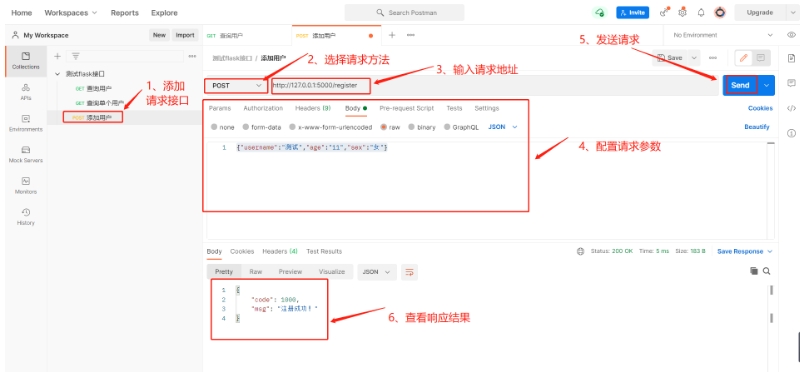Switch to the Pre-request Script tab
The image size is (800, 372).
407,108
